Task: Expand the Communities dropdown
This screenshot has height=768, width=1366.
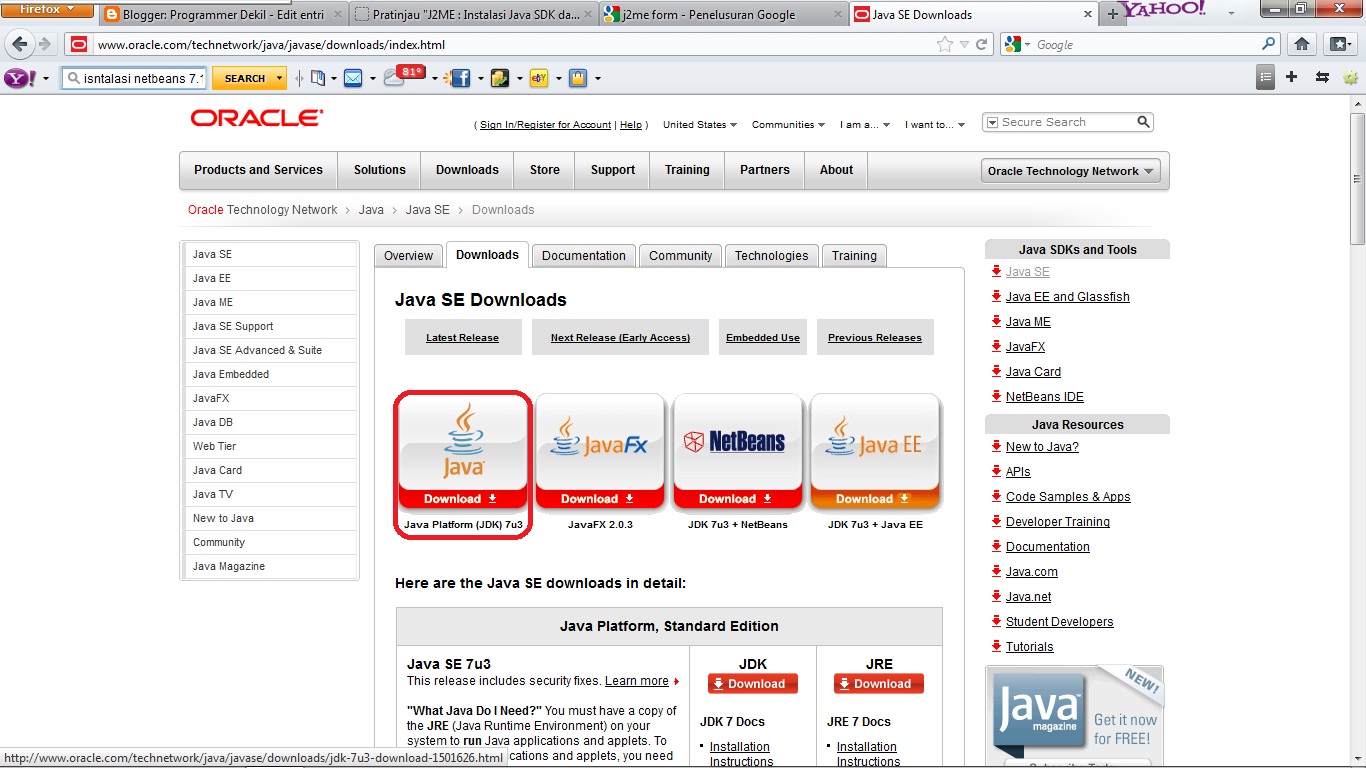Action: (x=788, y=125)
